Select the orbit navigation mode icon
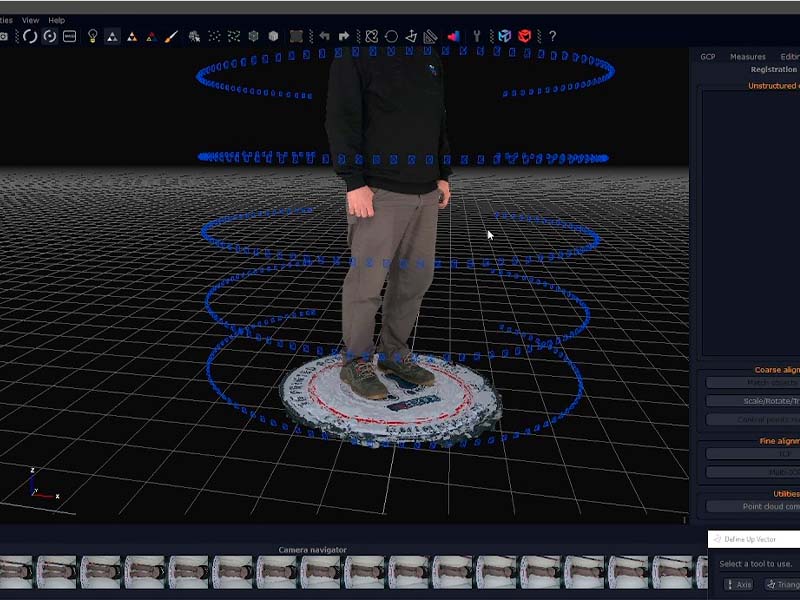Viewport: 800px width, 600px height. coord(30,36)
